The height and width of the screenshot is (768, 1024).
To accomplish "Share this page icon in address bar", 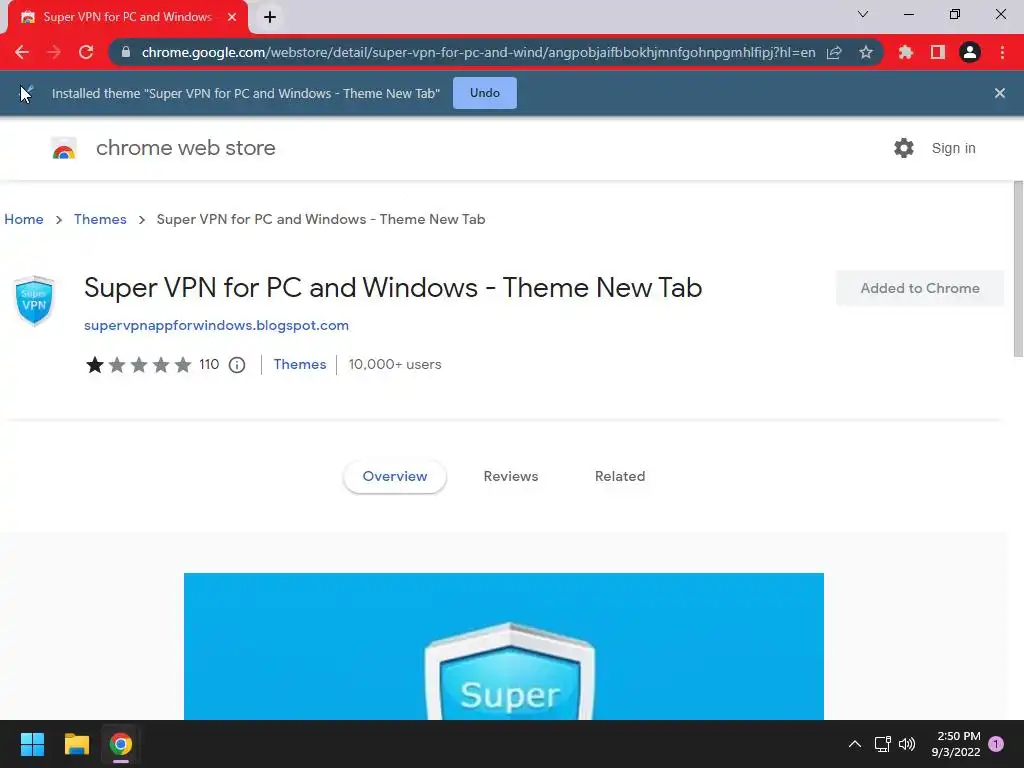I will pos(834,52).
